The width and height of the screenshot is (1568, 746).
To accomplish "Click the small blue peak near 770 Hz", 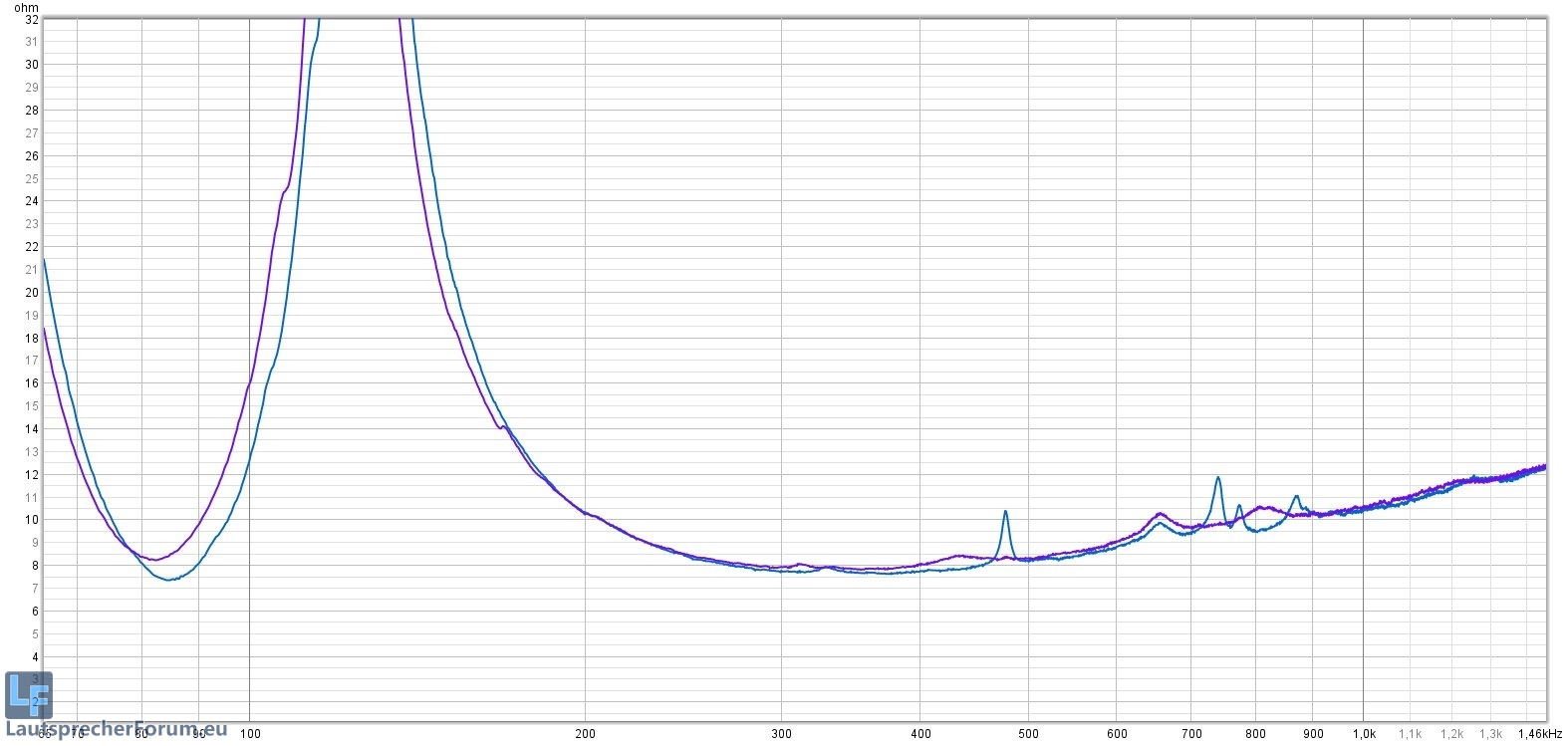I will (1239, 506).
